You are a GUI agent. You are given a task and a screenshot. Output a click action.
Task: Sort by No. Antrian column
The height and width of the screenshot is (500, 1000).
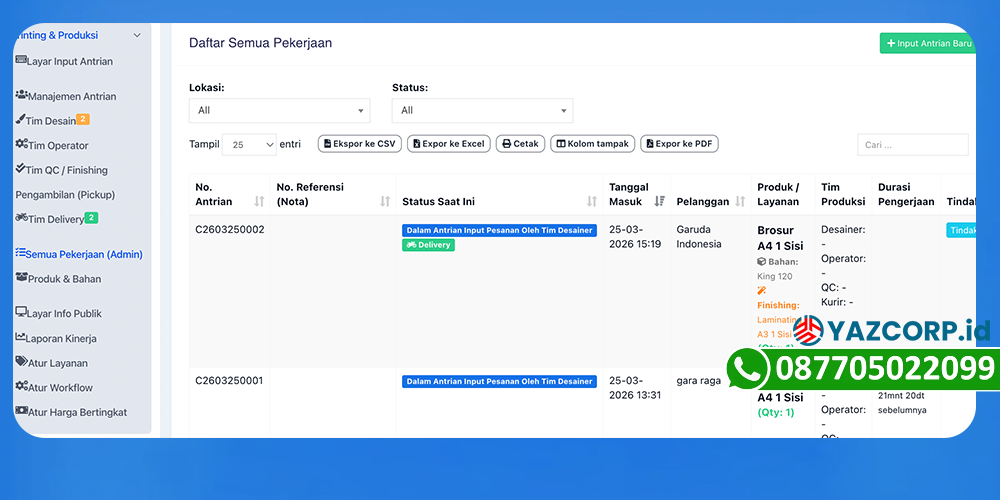click(x=230, y=195)
